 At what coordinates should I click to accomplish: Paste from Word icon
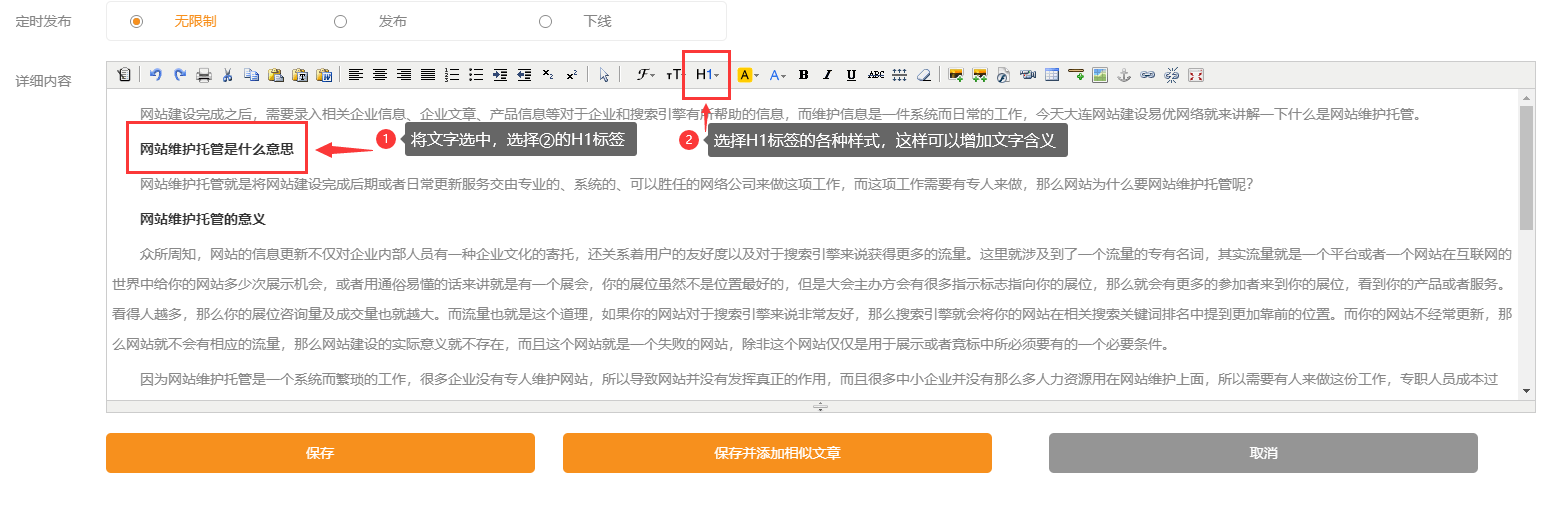point(324,75)
